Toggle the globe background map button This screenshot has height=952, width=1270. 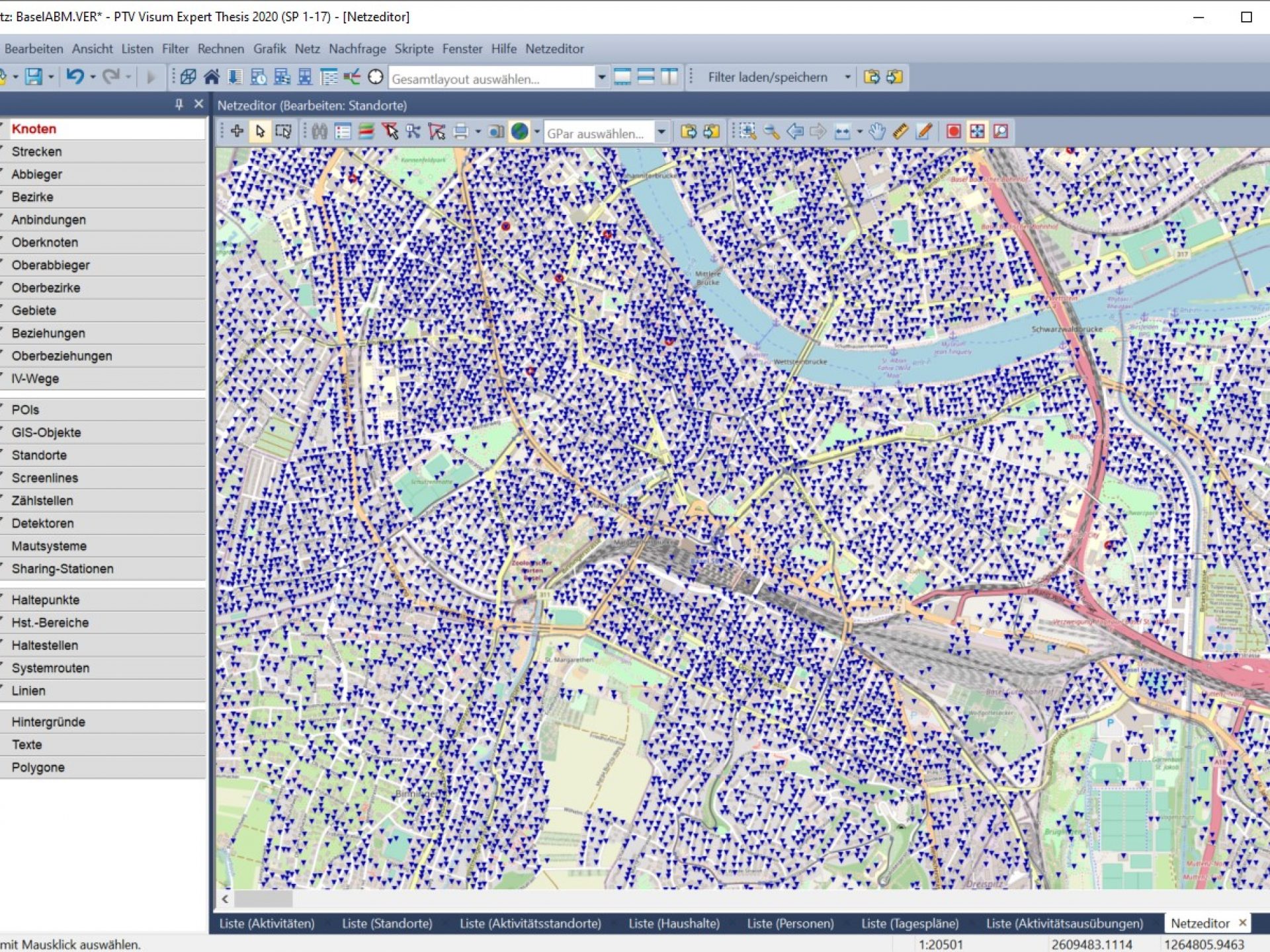520,132
